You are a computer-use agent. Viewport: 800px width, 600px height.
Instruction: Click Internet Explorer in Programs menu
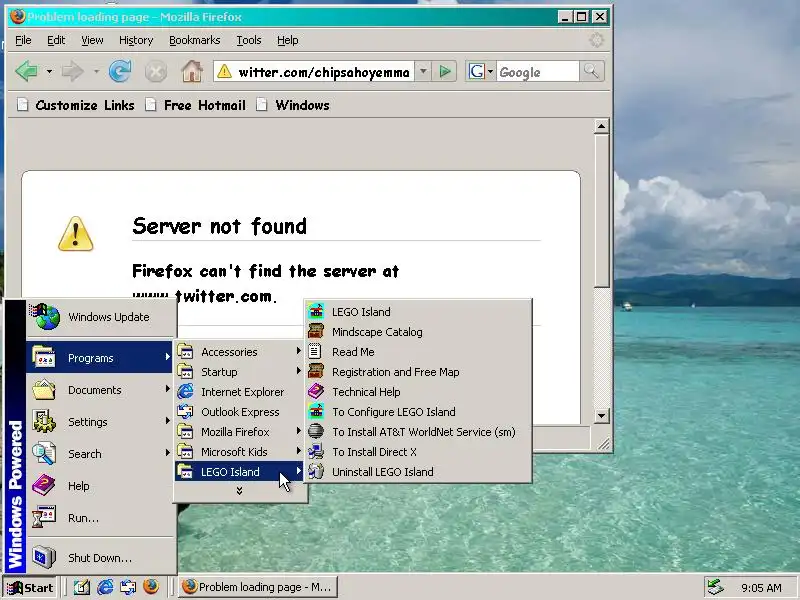[x=239, y=392]
